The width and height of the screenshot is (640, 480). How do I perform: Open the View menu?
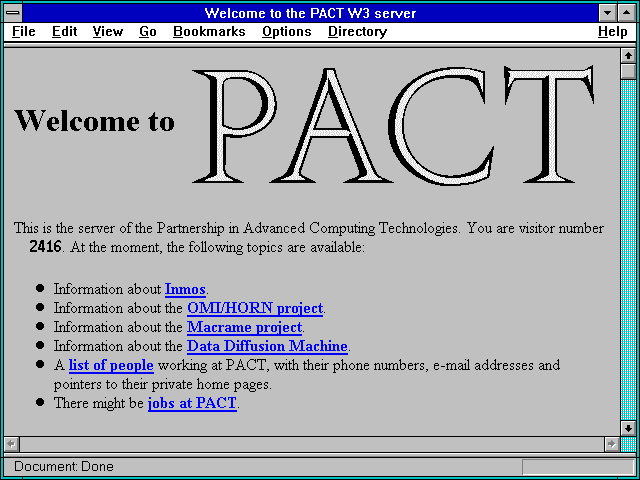(107, 31)
